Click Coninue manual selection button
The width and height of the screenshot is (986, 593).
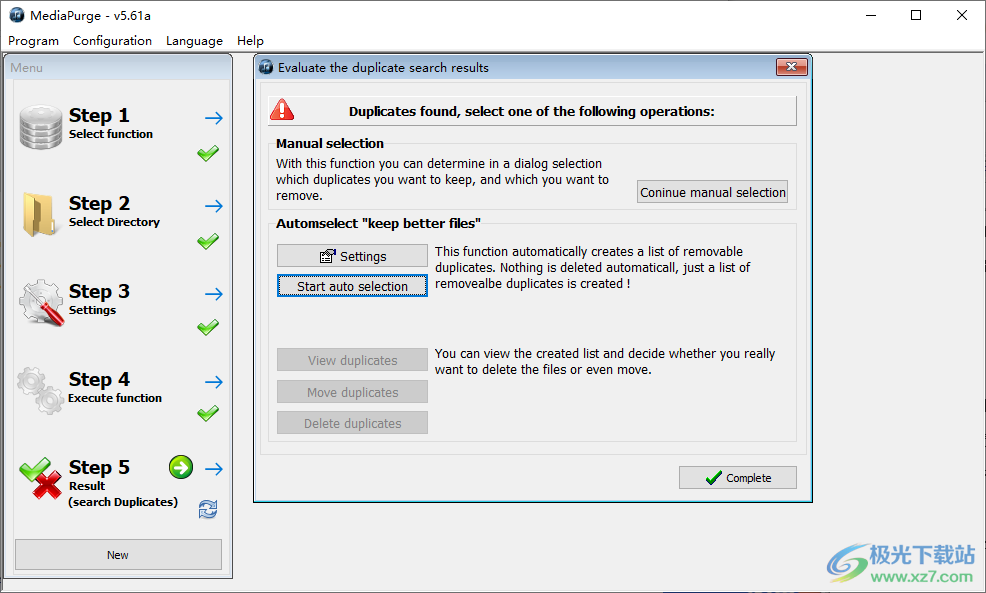click(x=712, y=192)
